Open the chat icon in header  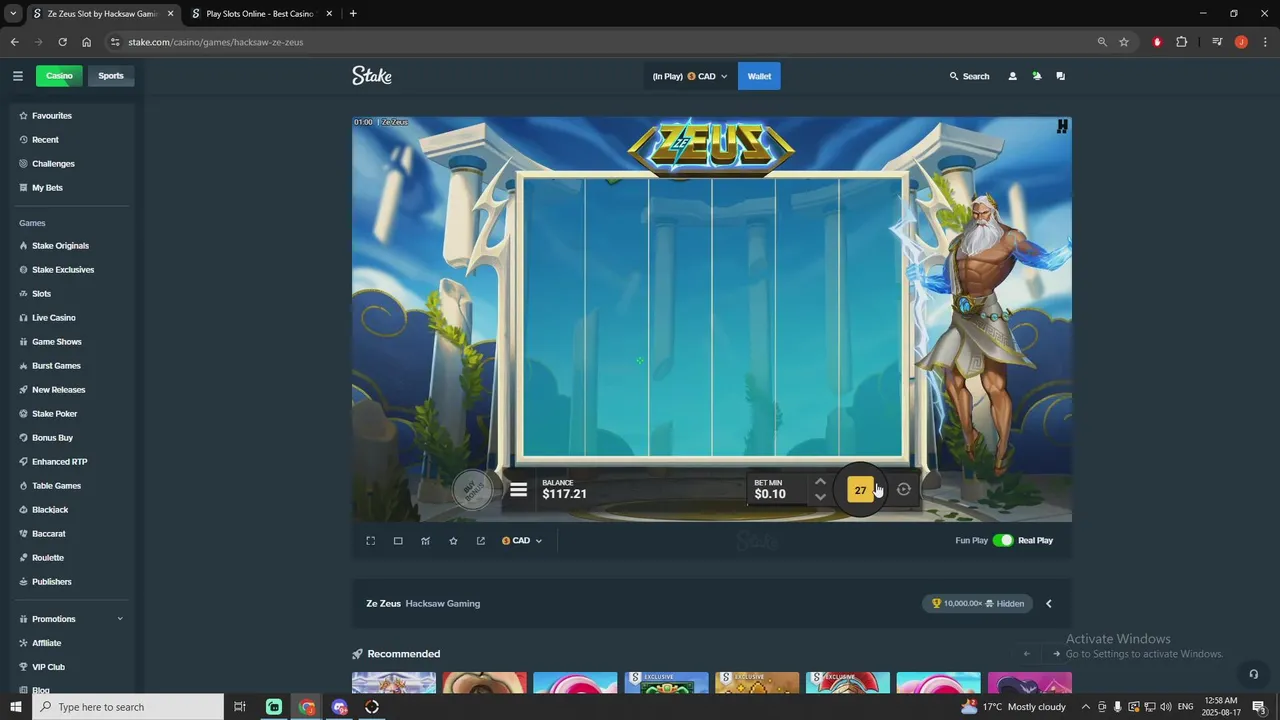[1060, 76]
